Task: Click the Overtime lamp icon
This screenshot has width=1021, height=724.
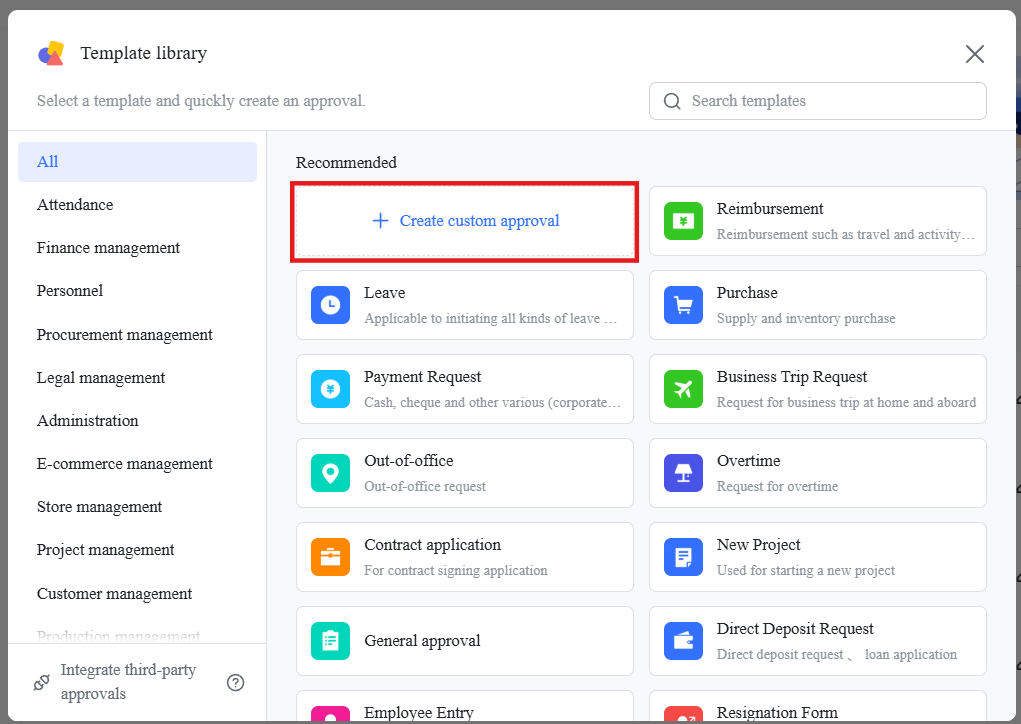Action: click(683, 473)
